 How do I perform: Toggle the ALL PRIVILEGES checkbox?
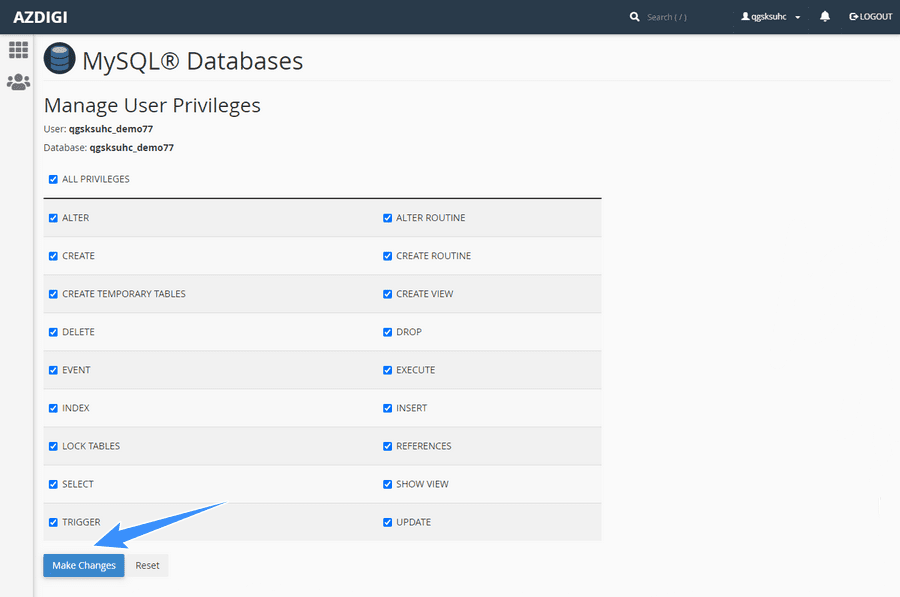coord(53,179)
